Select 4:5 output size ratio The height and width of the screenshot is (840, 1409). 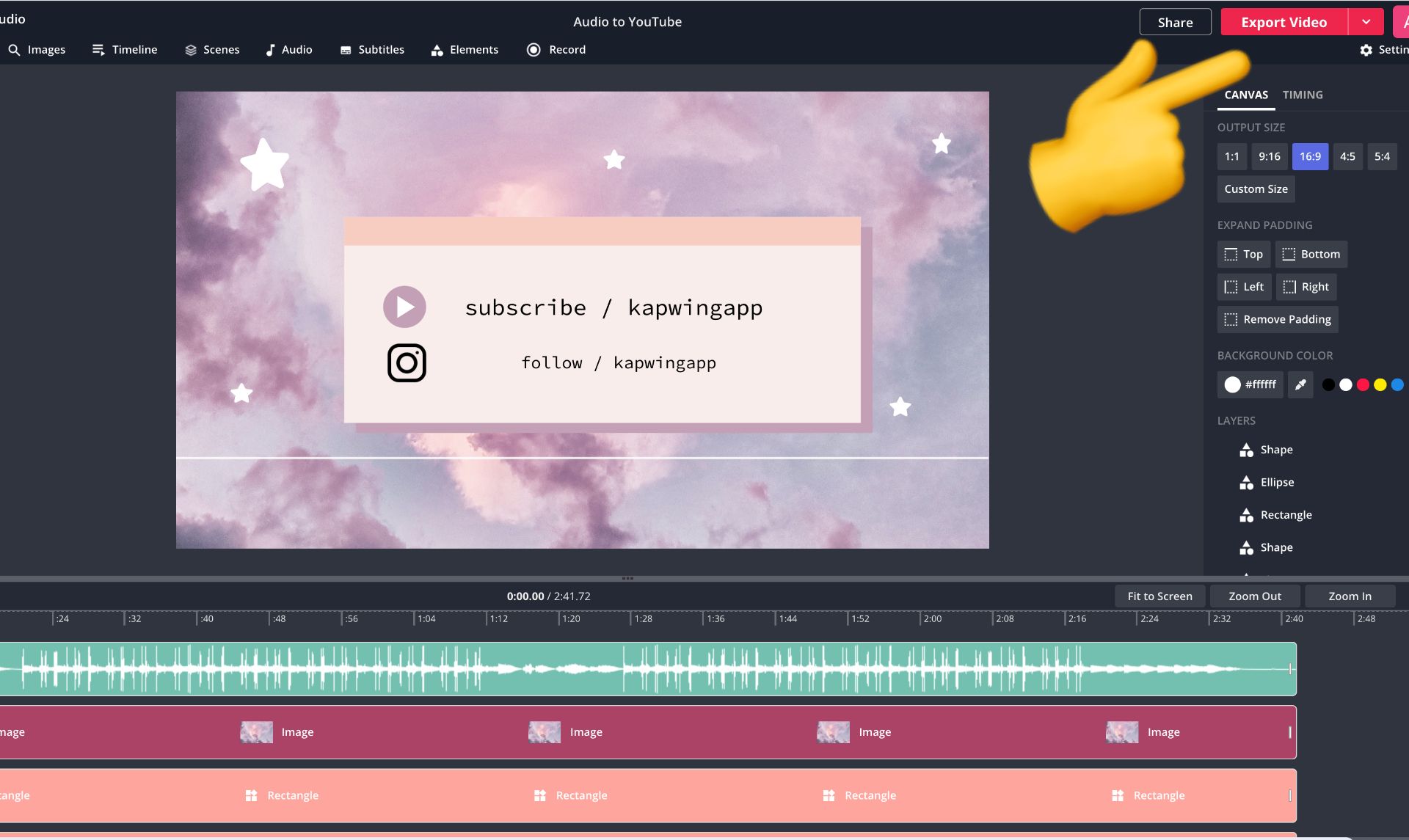pyautogui.click(x=1347, y=156)
